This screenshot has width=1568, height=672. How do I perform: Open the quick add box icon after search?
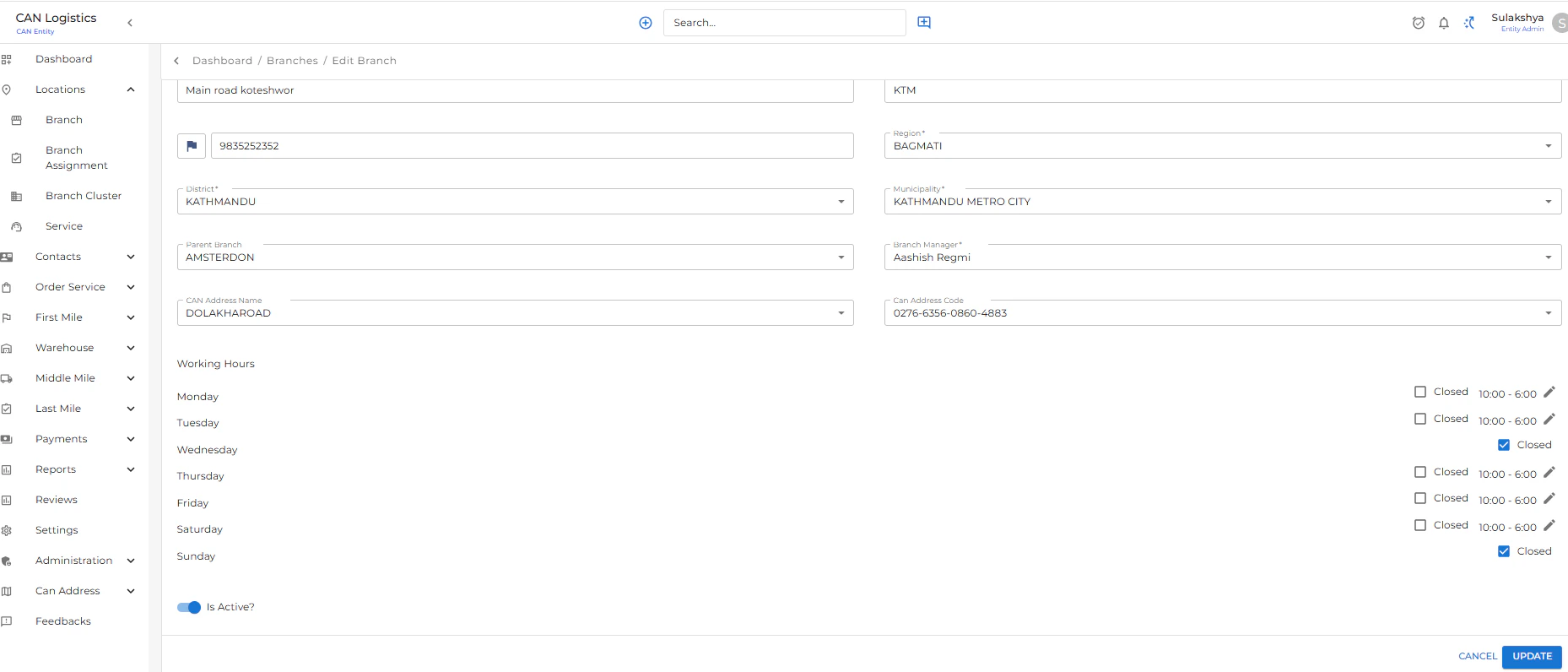click(924, 22)
